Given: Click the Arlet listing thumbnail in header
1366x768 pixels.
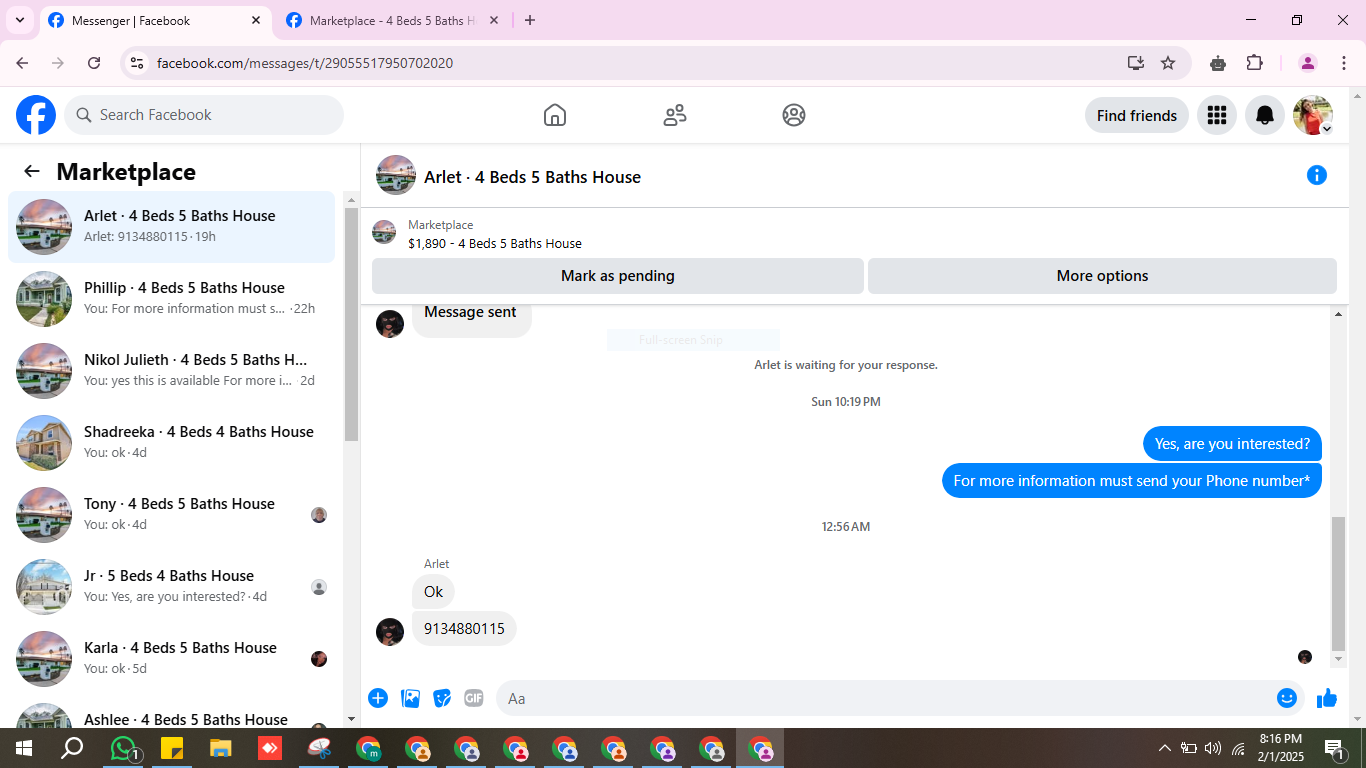Looking at the screenshot, I should click(396, 175).
